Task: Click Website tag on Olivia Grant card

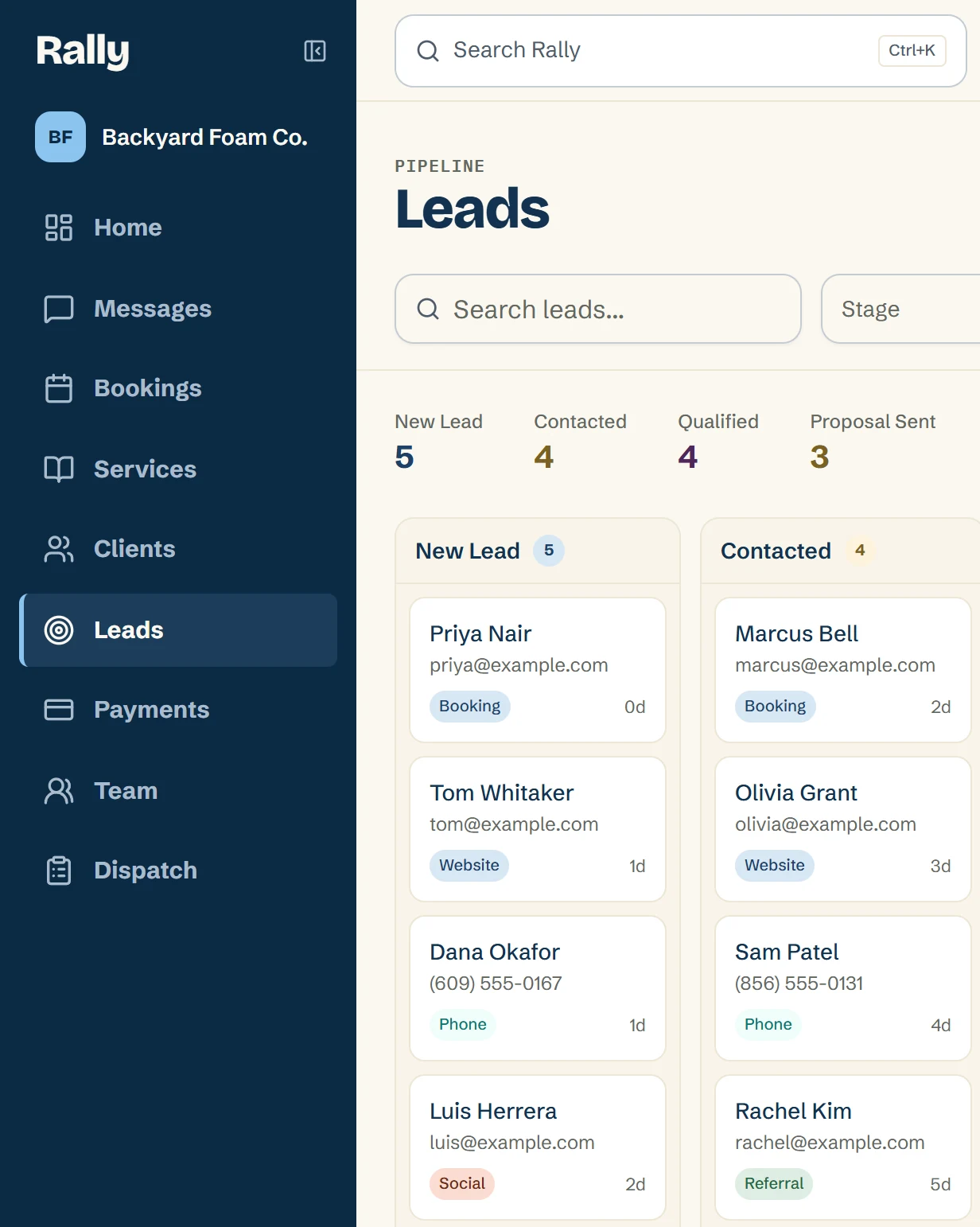Action: [x=775, y=866]
